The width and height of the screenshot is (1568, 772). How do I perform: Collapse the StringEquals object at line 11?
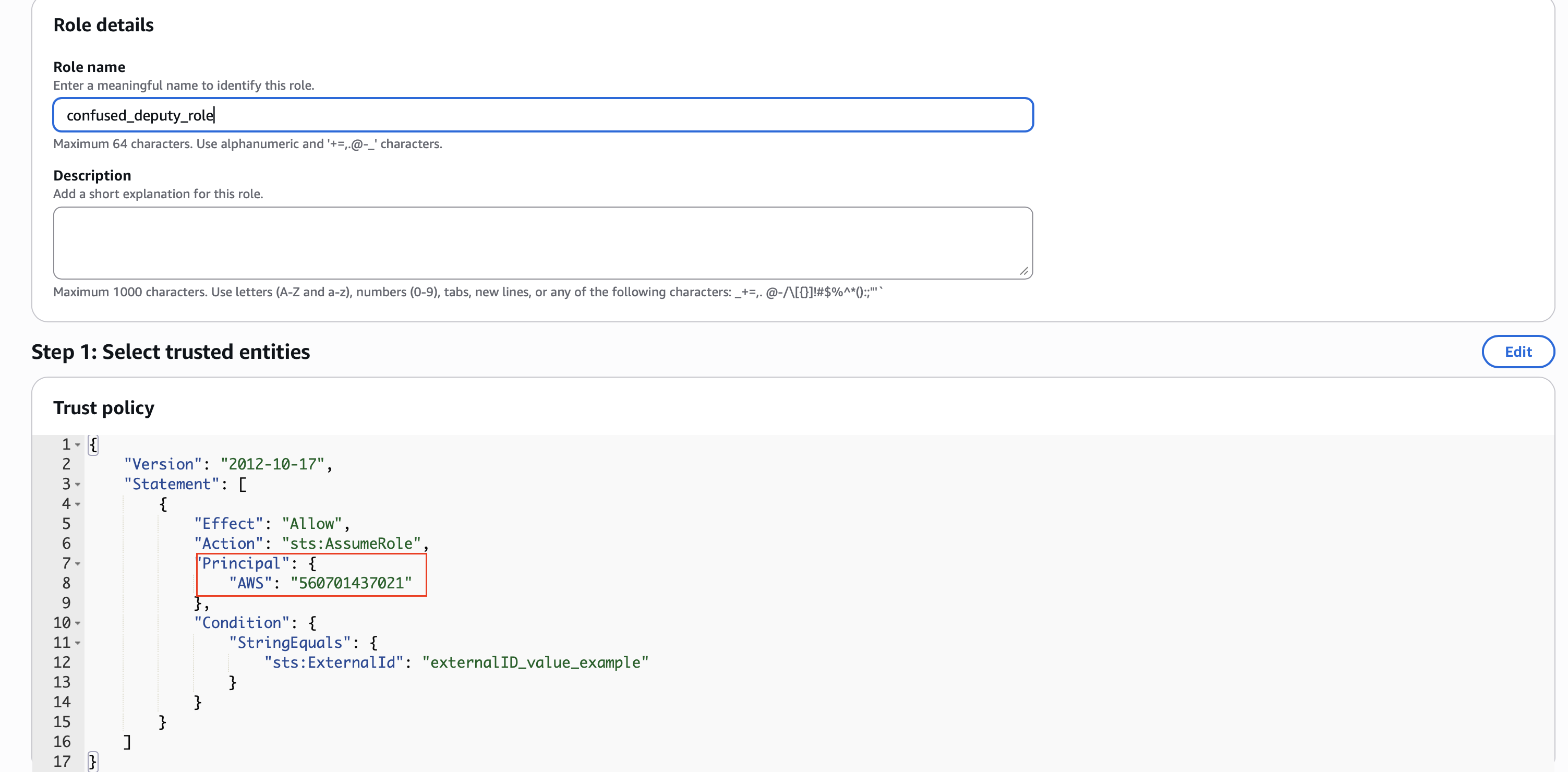tap(77, 642)
